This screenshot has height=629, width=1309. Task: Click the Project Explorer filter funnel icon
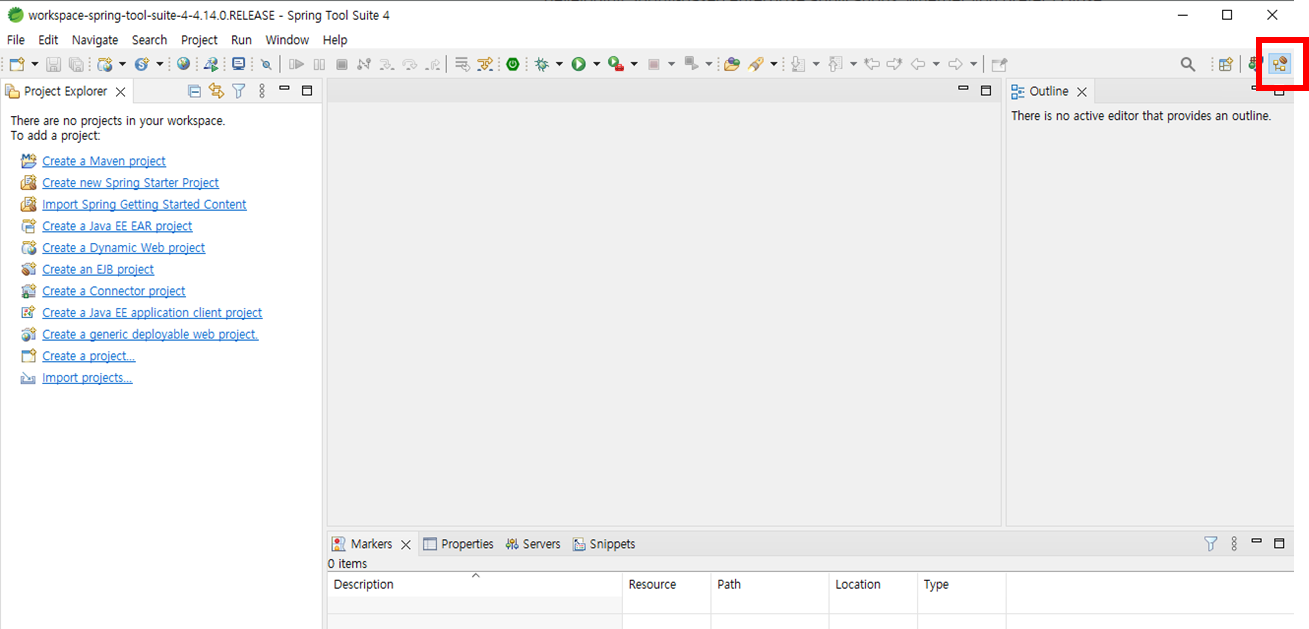point(238,91)
